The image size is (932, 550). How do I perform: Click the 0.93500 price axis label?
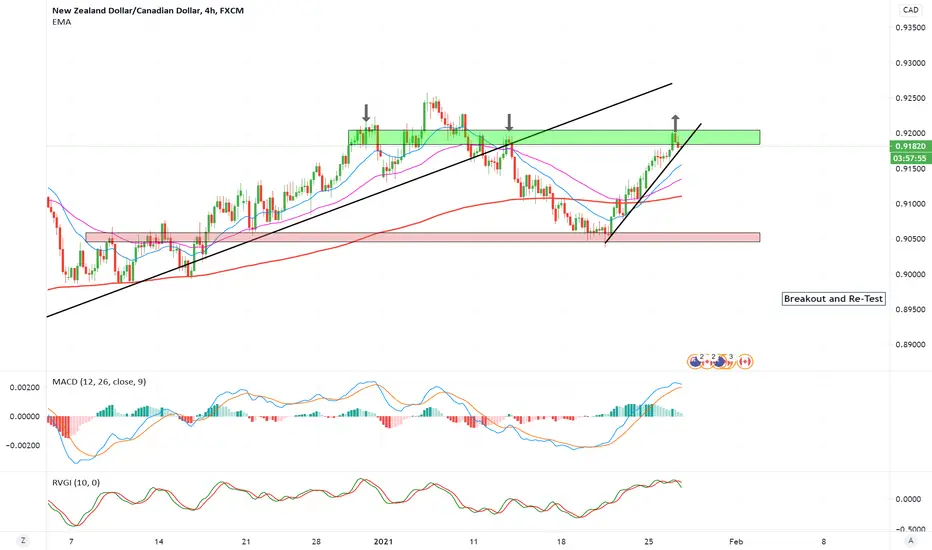point(911,28)
